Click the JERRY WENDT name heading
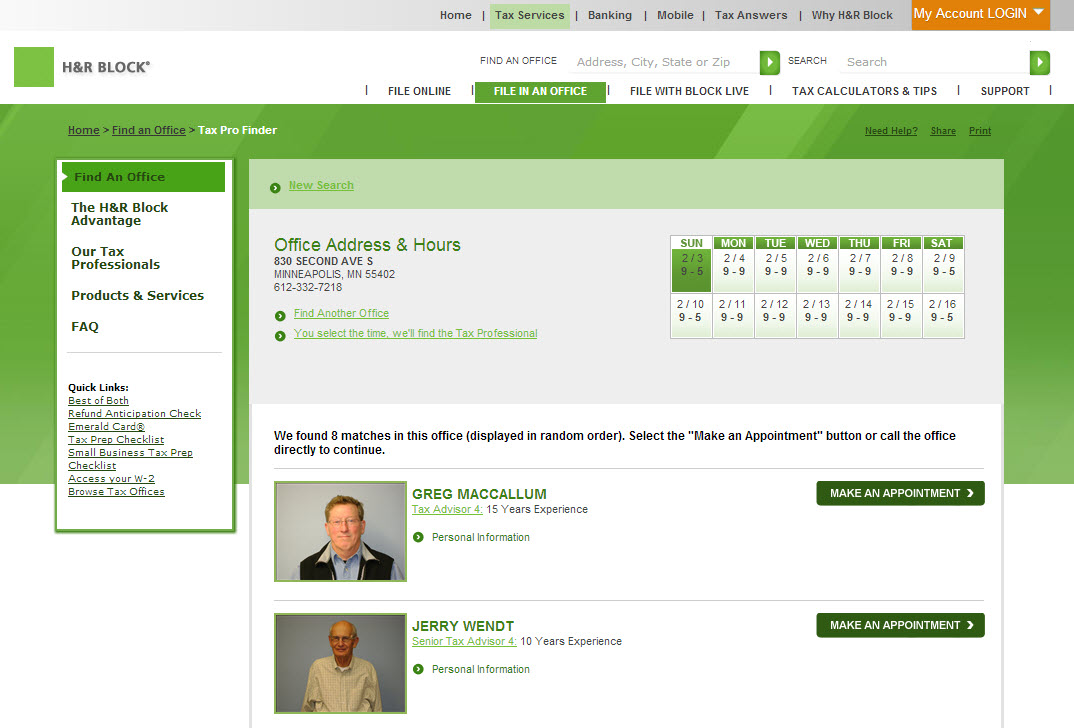1074x728 pixels. pos(462,626)
